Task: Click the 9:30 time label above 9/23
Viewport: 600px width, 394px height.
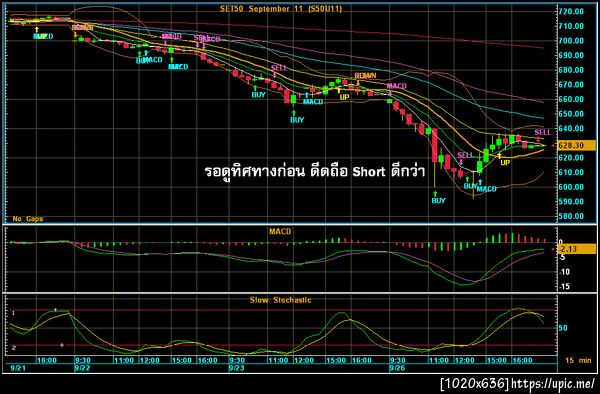Action: pos(237,360)
